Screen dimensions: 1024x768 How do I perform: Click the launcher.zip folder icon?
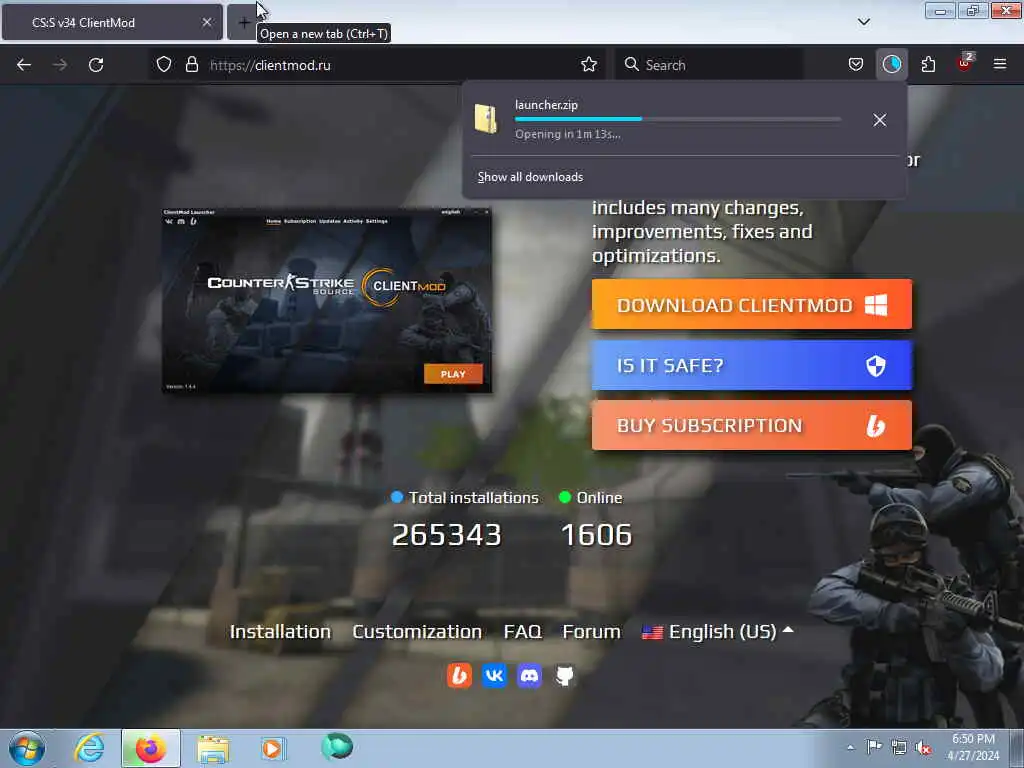[486, 119]
